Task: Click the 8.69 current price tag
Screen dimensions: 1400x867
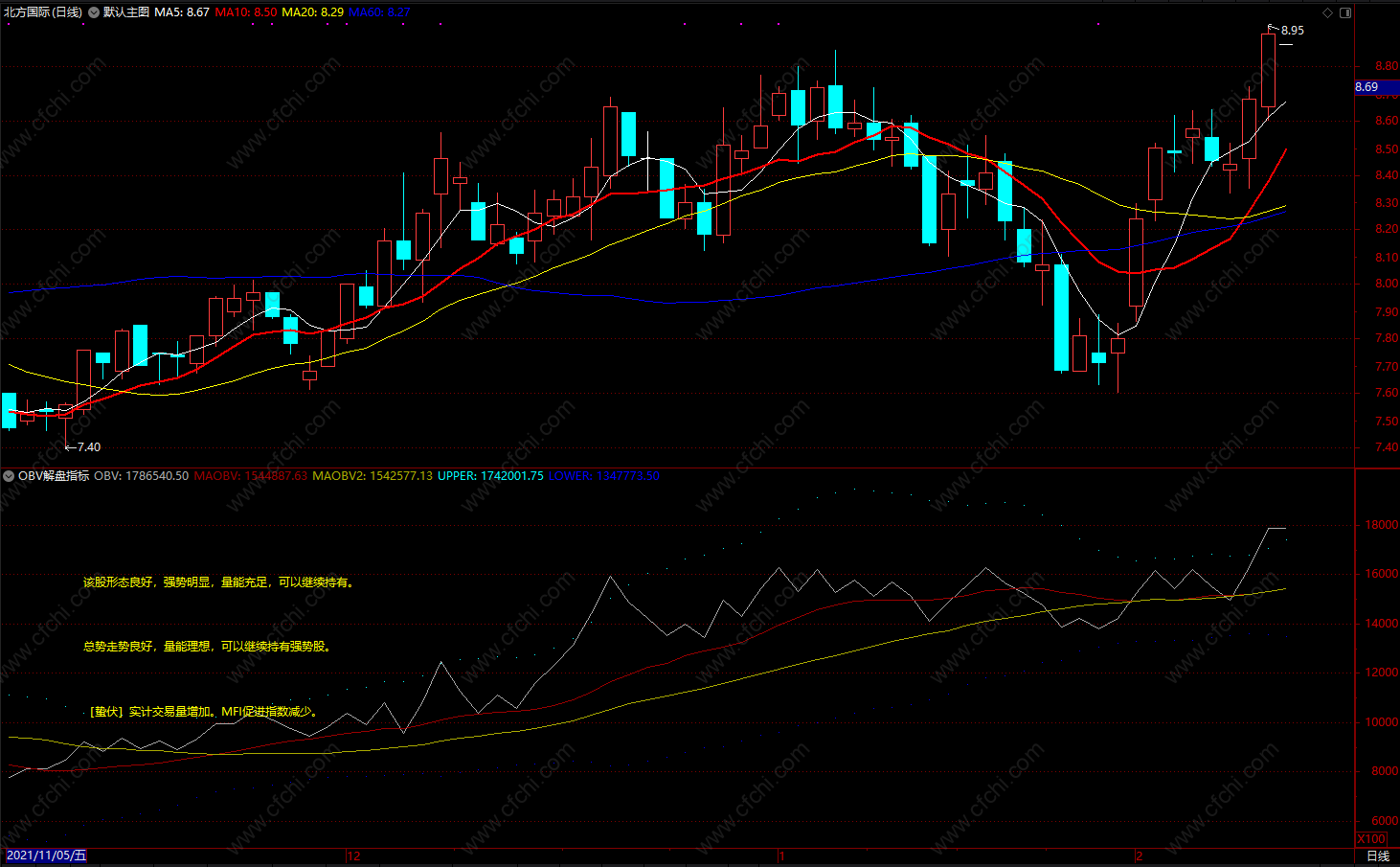Action: [x=1367, y=87]
